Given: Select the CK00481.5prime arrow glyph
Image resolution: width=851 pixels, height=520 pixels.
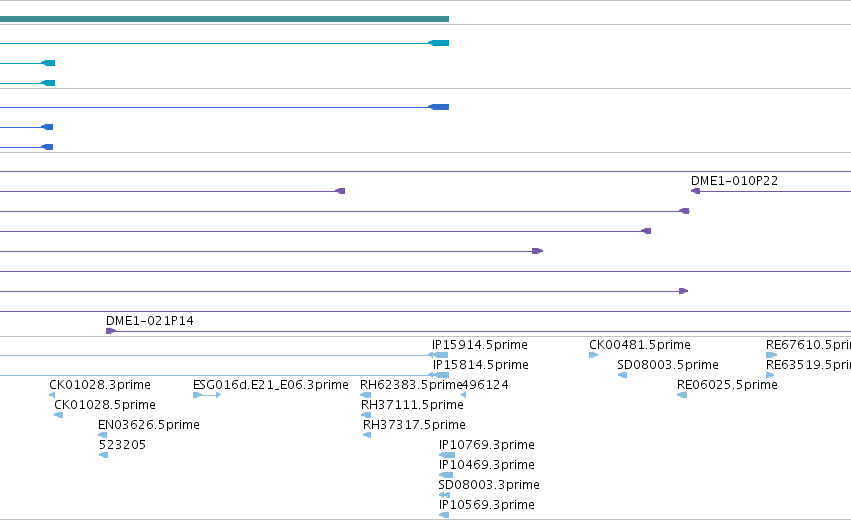Looking at the screenshot, I should pyautogui.click(x=593, y=355).
